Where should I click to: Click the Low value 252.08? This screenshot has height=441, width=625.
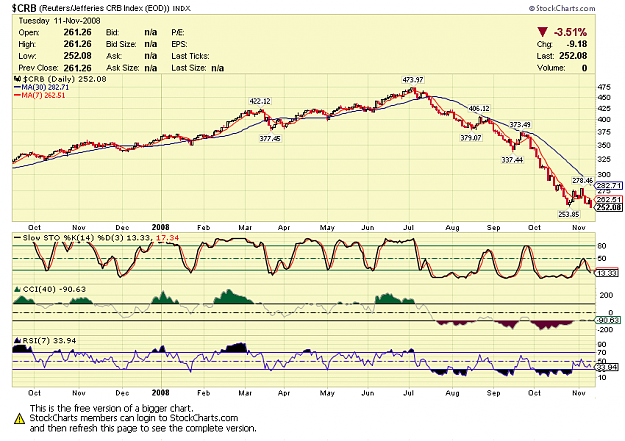pos(77,56)
